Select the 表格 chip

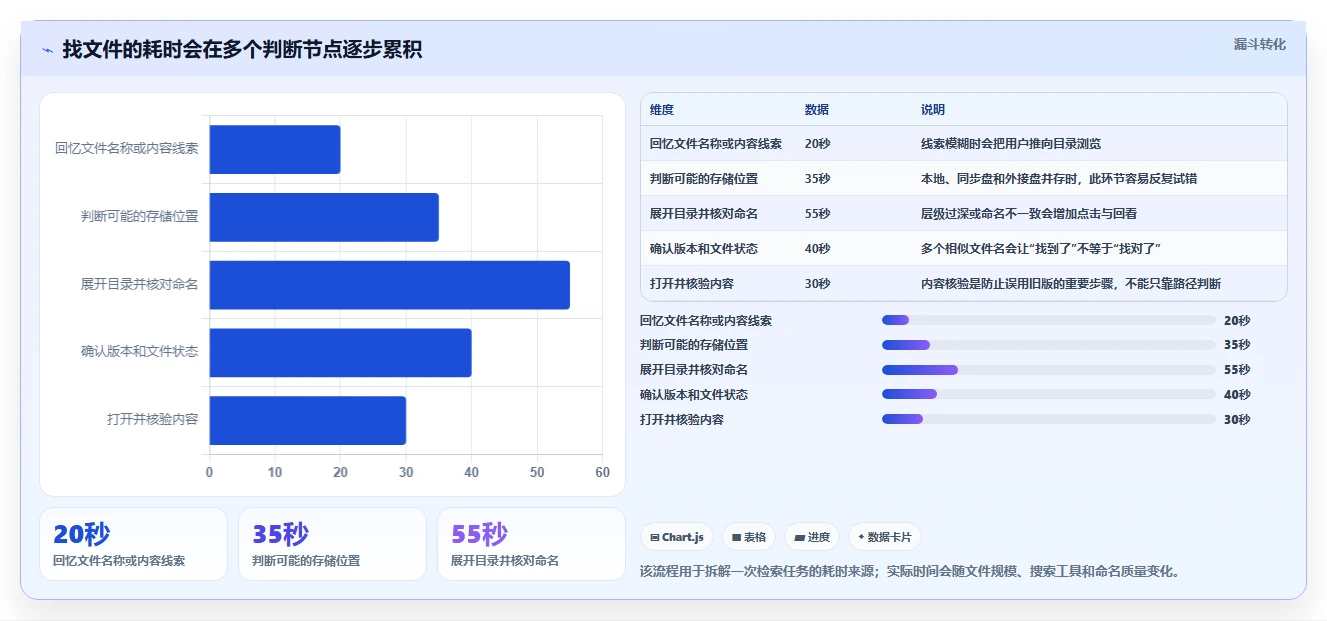coord(748,537)
